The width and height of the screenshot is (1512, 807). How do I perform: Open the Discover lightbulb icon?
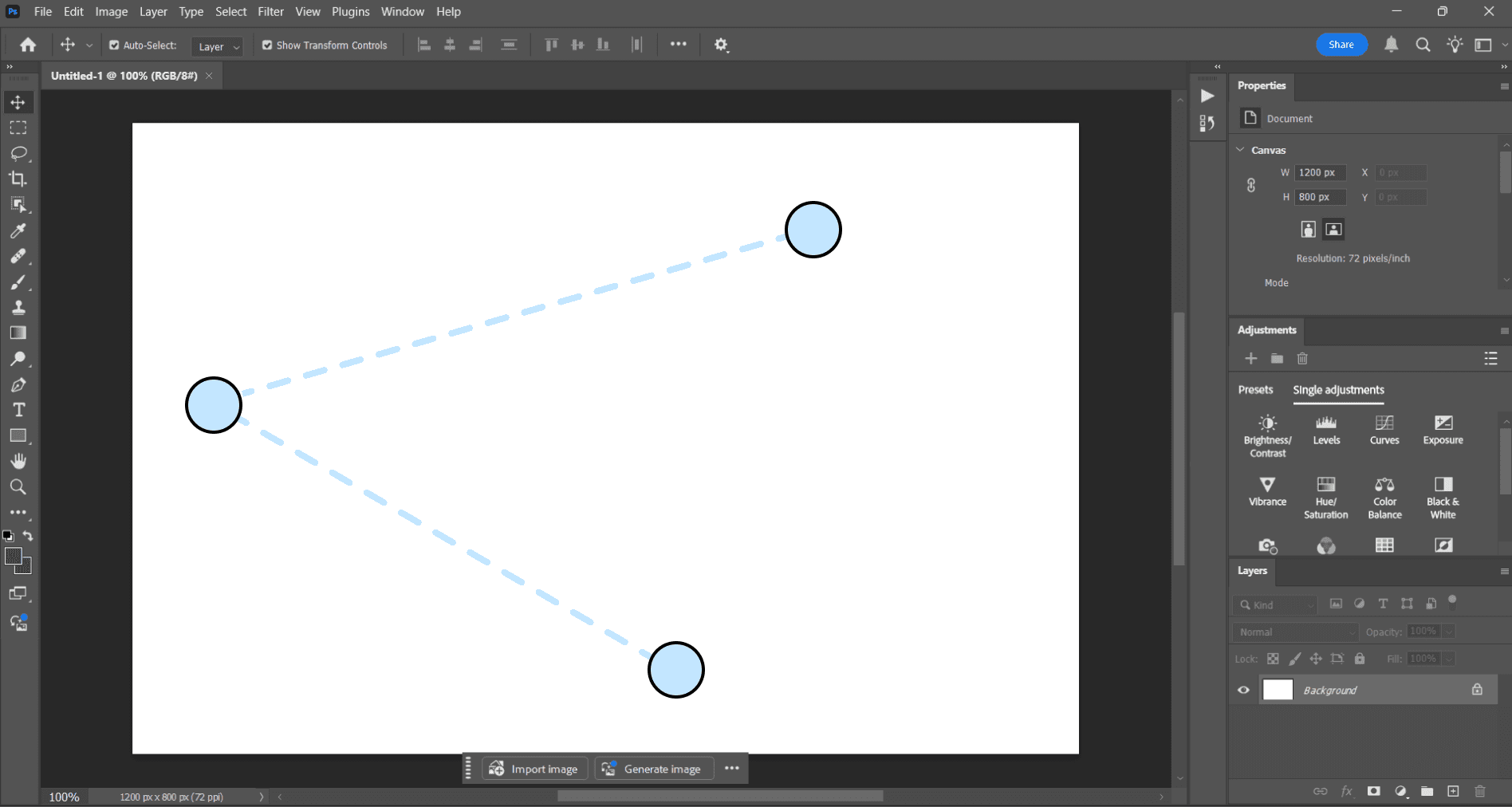coord(1455,45)
